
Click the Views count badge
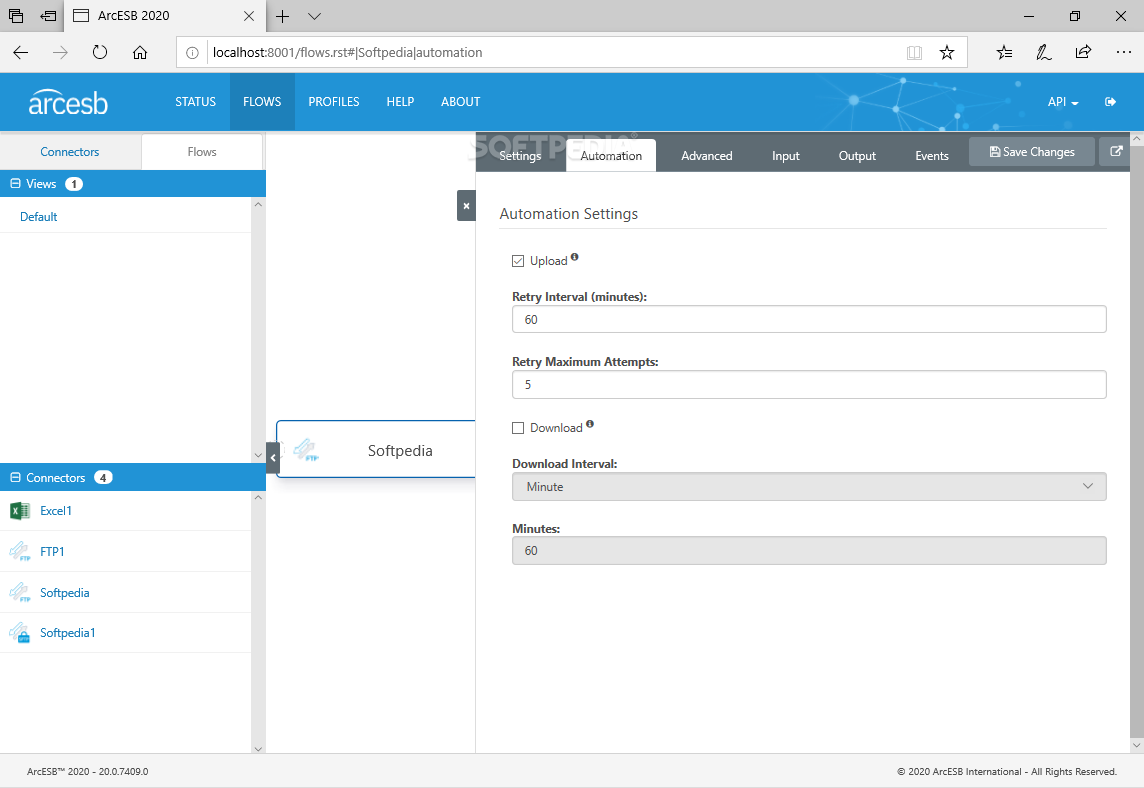coord(74,184)
